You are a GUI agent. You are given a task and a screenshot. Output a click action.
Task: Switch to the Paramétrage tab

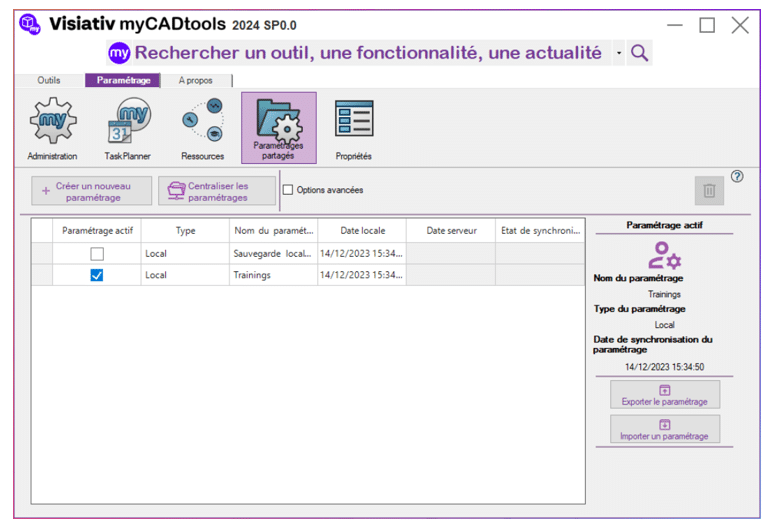(x=123, y=80)
